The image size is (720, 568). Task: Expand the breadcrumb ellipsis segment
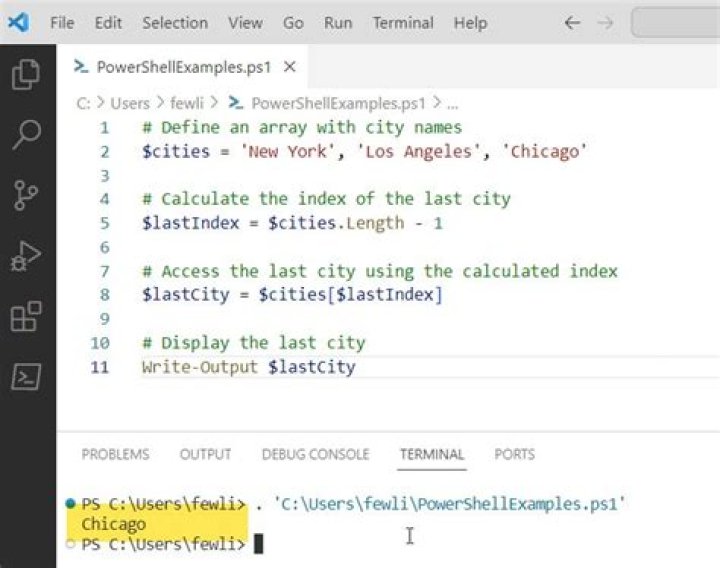click(452, 104)
